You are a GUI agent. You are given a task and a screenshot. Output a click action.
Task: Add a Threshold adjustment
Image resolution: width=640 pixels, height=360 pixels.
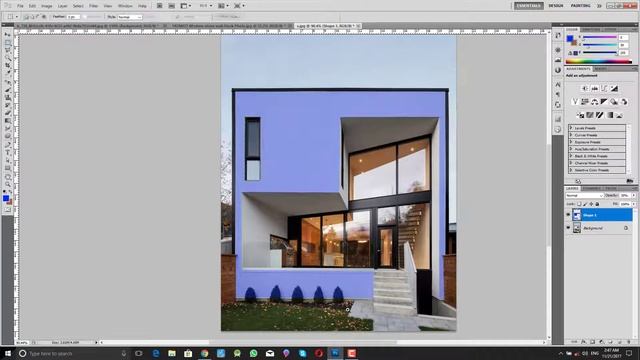(x=600, y=115)
